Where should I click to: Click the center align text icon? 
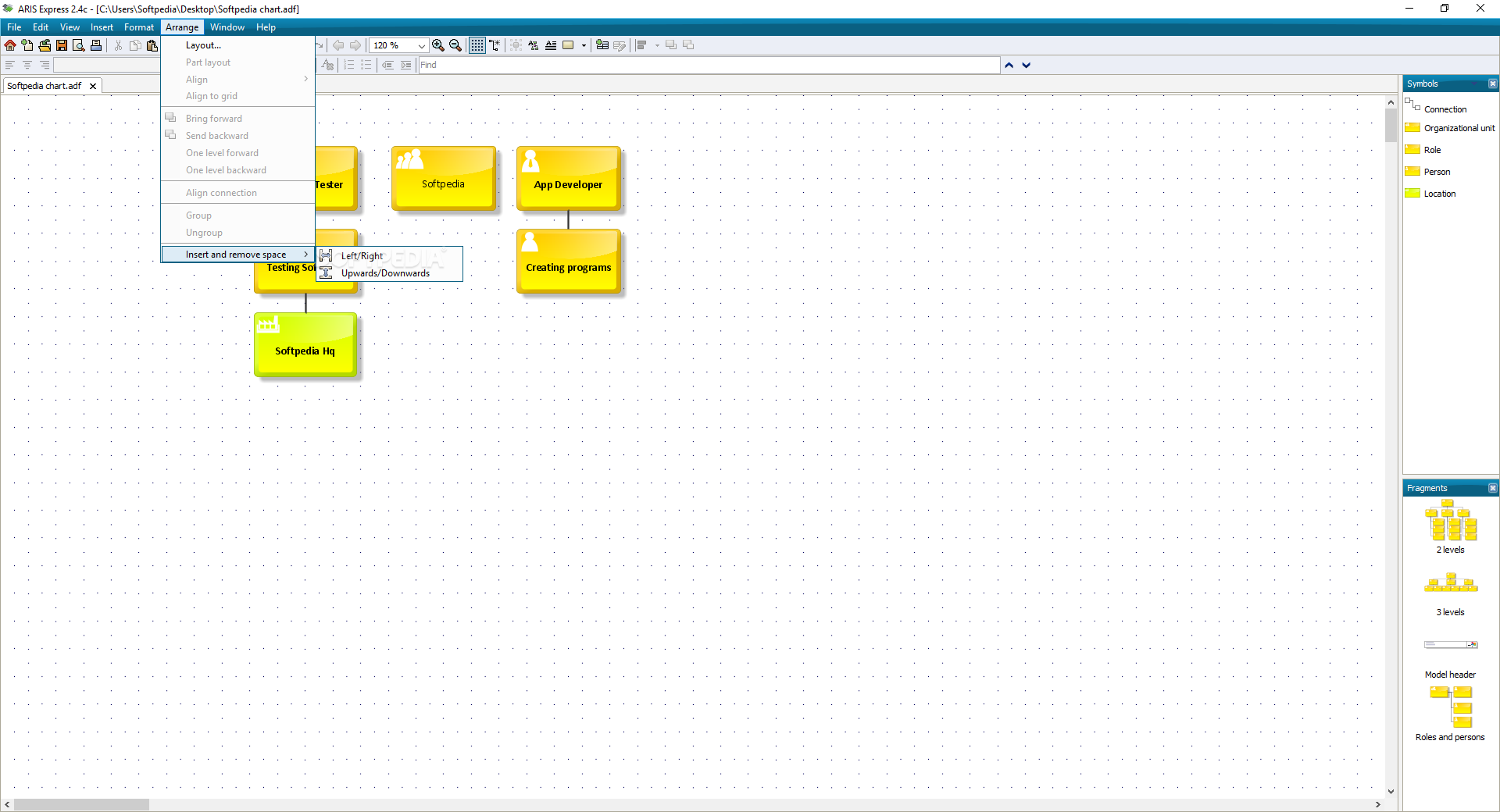[27, 65]
